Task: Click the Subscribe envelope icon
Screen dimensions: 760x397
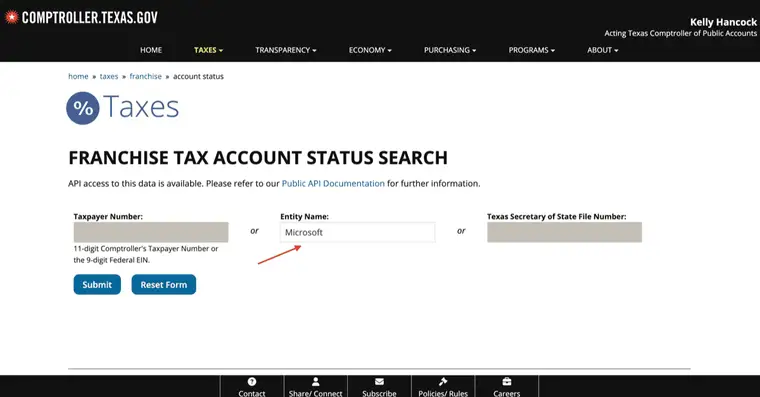Action: pos(380,382)
